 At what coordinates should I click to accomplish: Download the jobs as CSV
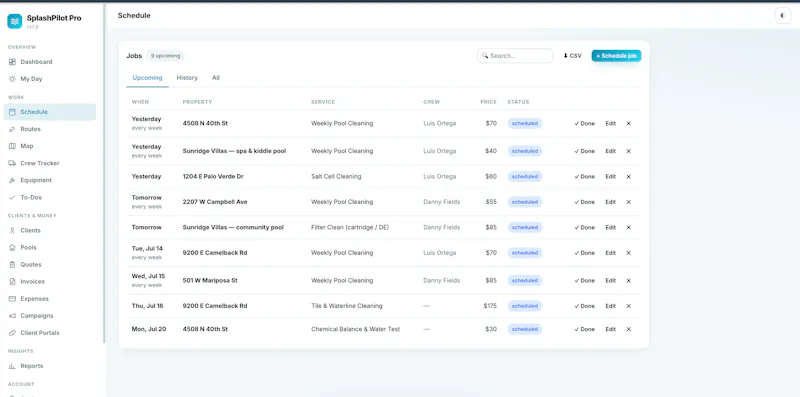pyautogui.click(x=572, y=56)
